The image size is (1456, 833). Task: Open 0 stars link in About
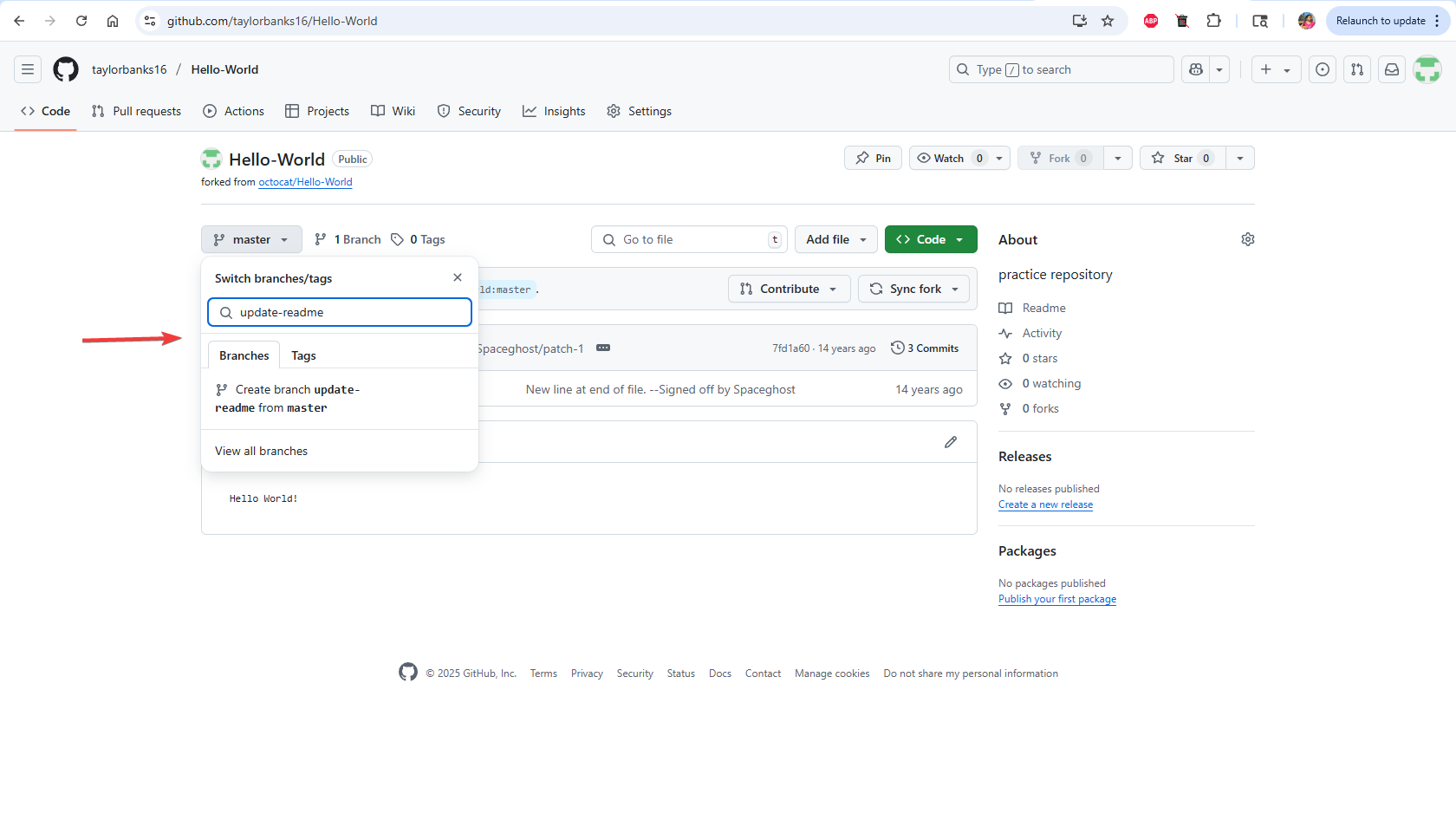coord(1029,358)
